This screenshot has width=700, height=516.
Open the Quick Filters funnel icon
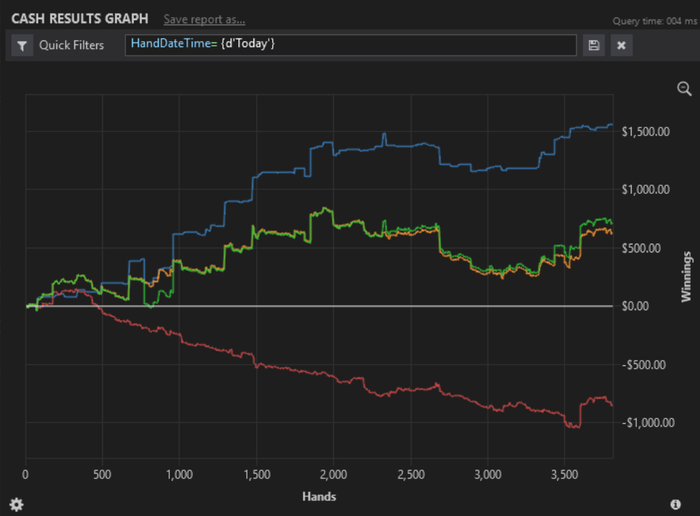pyautogui.click(x=22, y=46)
